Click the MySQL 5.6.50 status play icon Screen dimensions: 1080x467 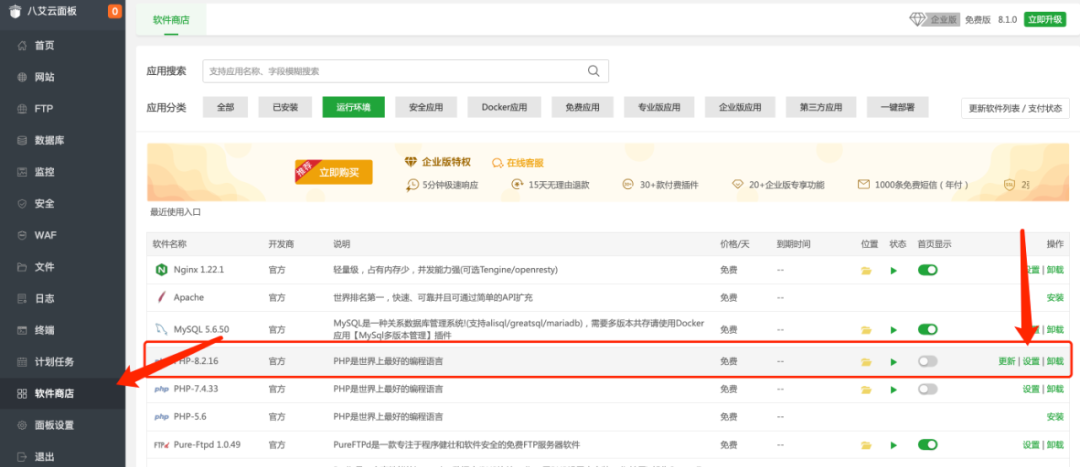click(894, 330)
